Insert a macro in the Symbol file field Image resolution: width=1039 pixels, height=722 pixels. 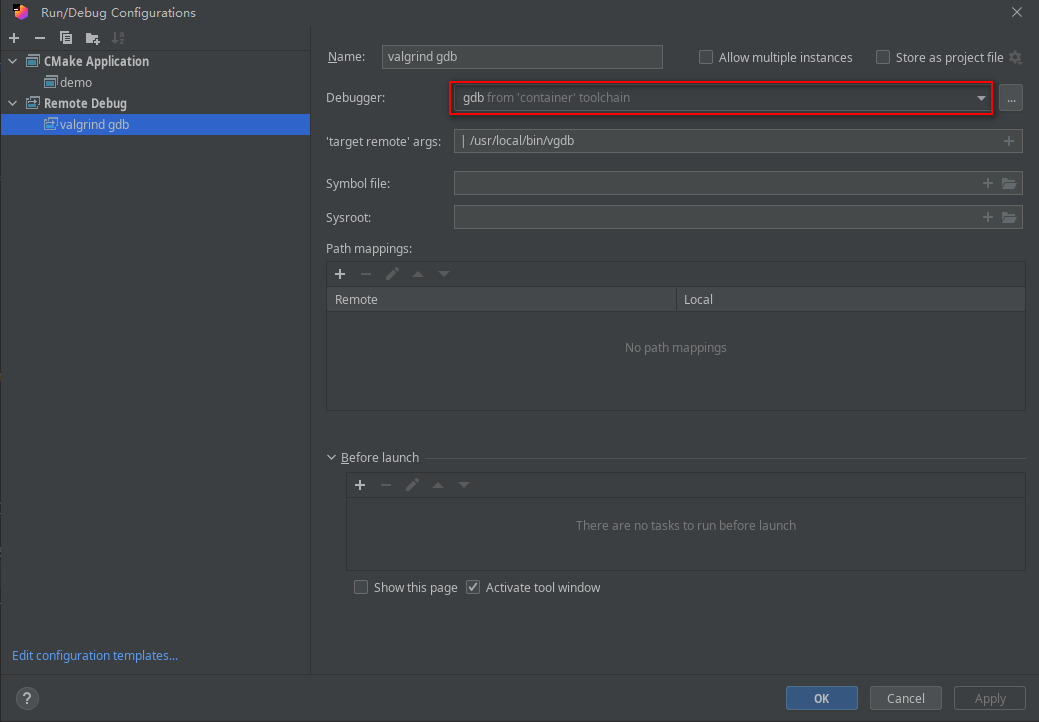click(987, 183)
